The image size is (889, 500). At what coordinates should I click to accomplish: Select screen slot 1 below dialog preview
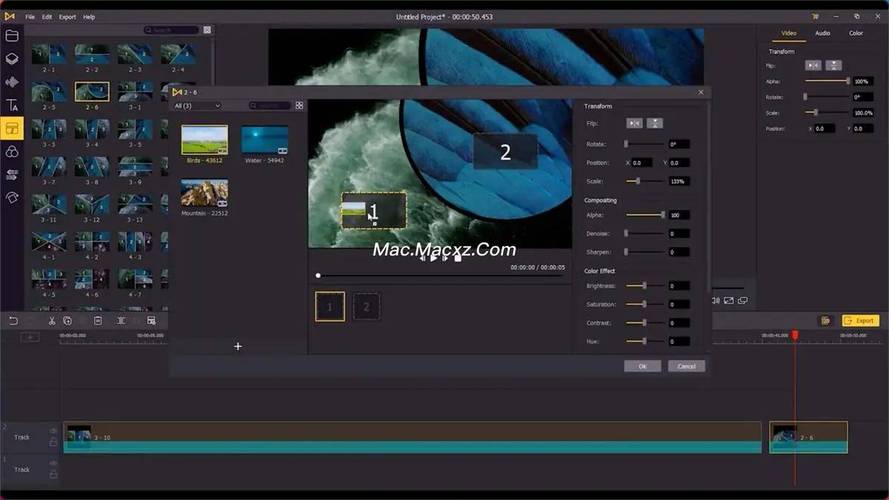click(x=330, y=307)
